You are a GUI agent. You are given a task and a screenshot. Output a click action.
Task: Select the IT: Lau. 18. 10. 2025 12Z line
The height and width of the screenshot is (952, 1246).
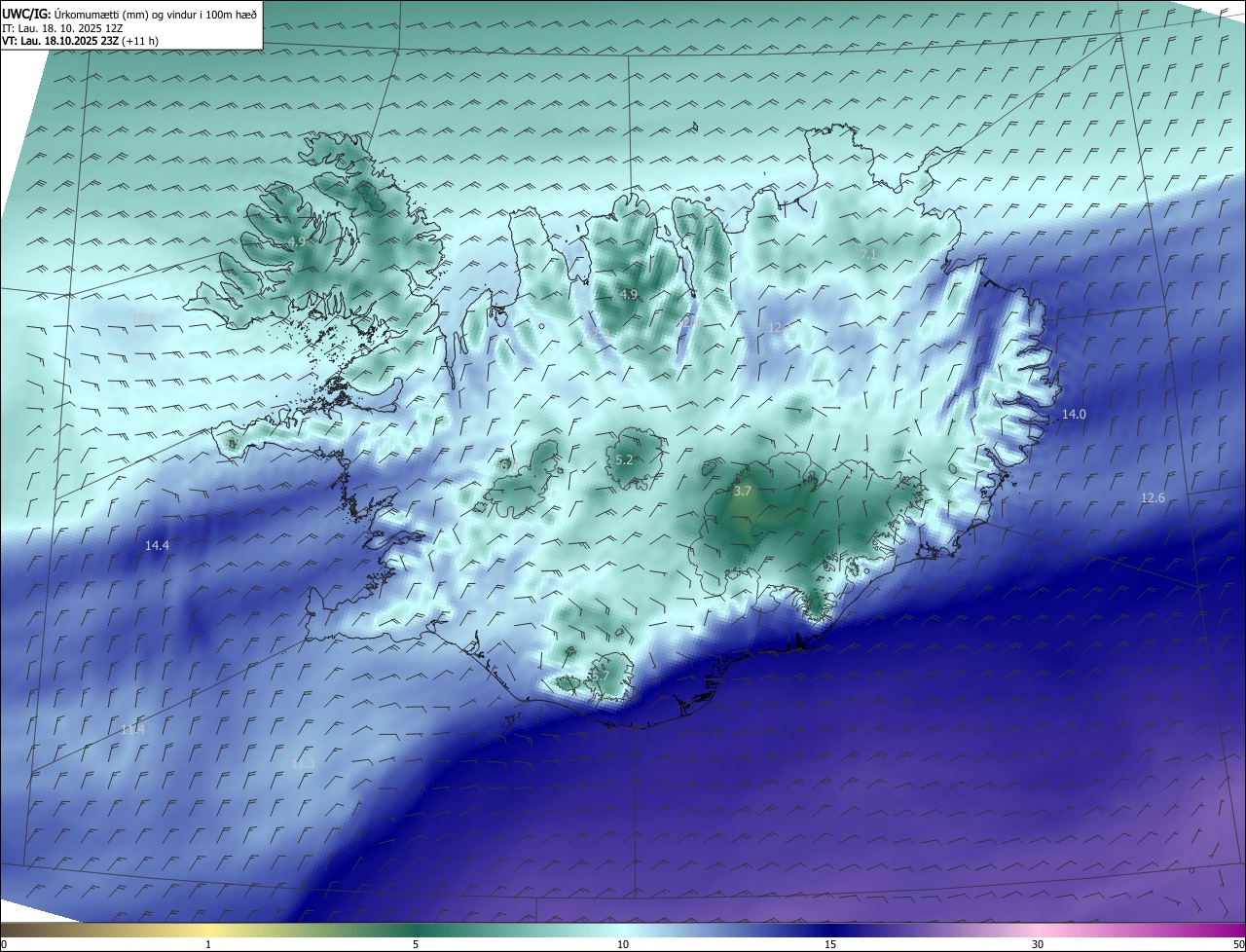pyautogui.click(x=62, y=28)
